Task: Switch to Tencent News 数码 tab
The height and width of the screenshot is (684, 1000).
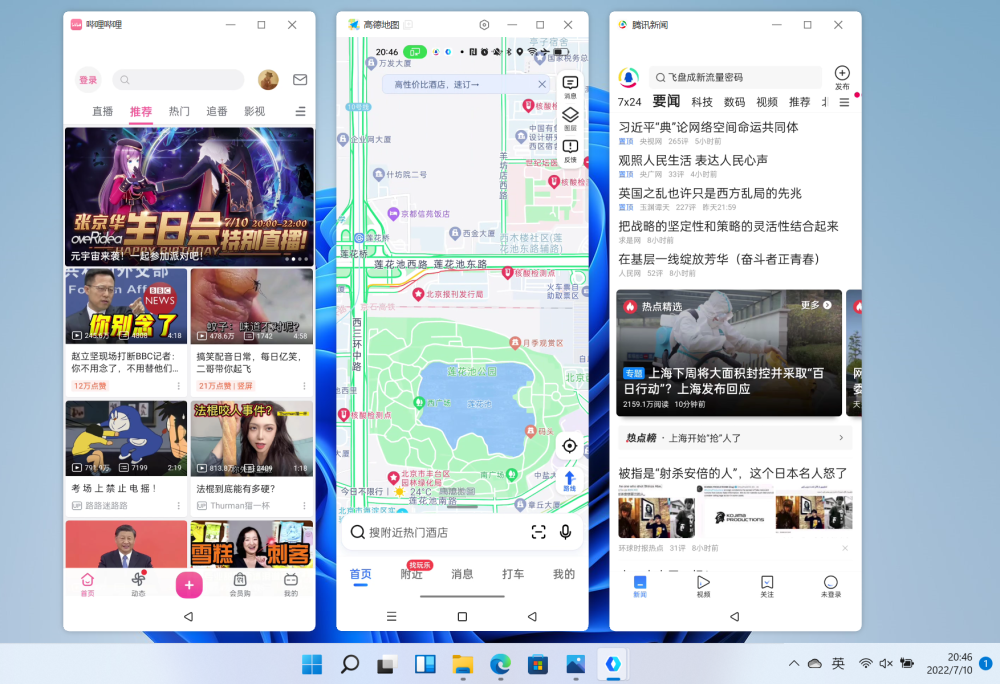Action: [734, 102]
